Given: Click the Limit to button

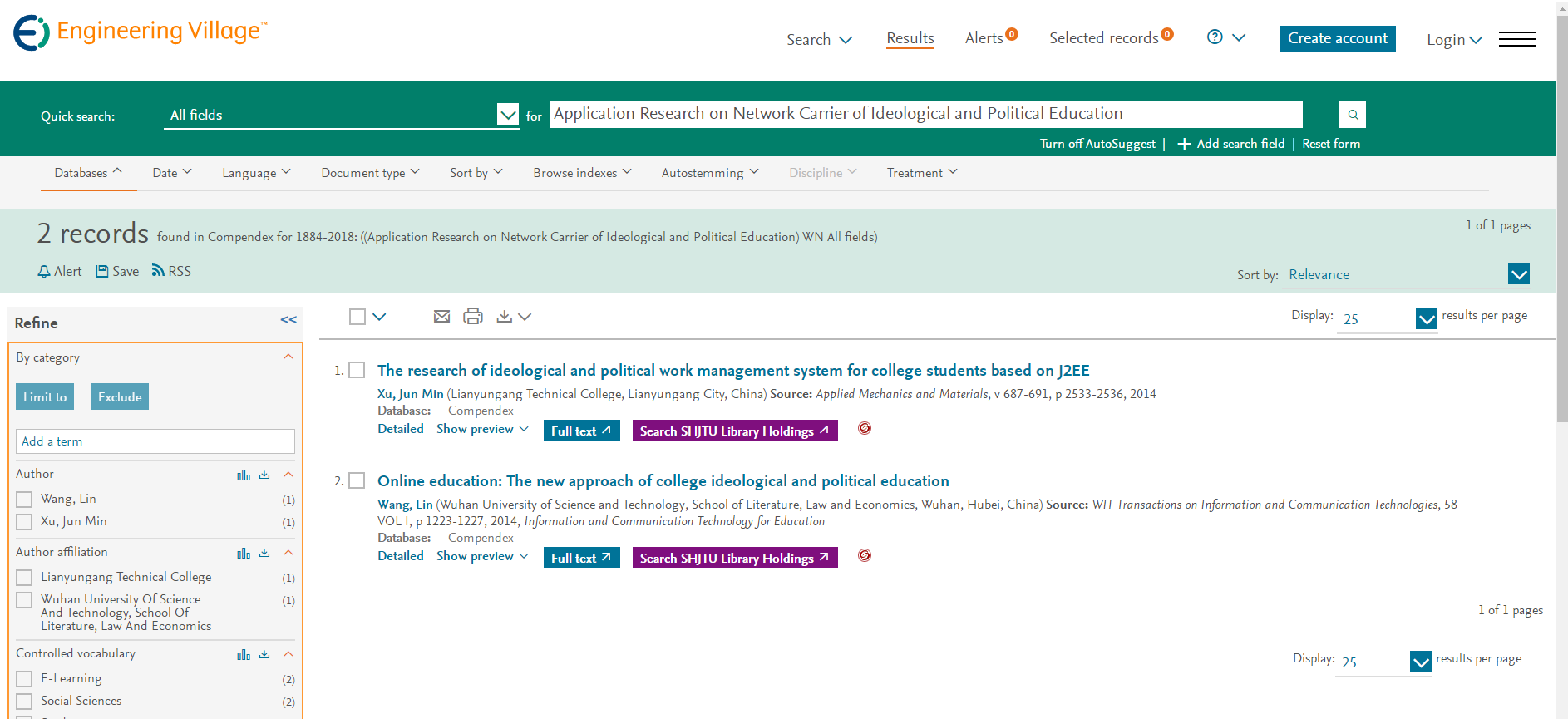Looking at the screenshot, I should click(45, 397).
